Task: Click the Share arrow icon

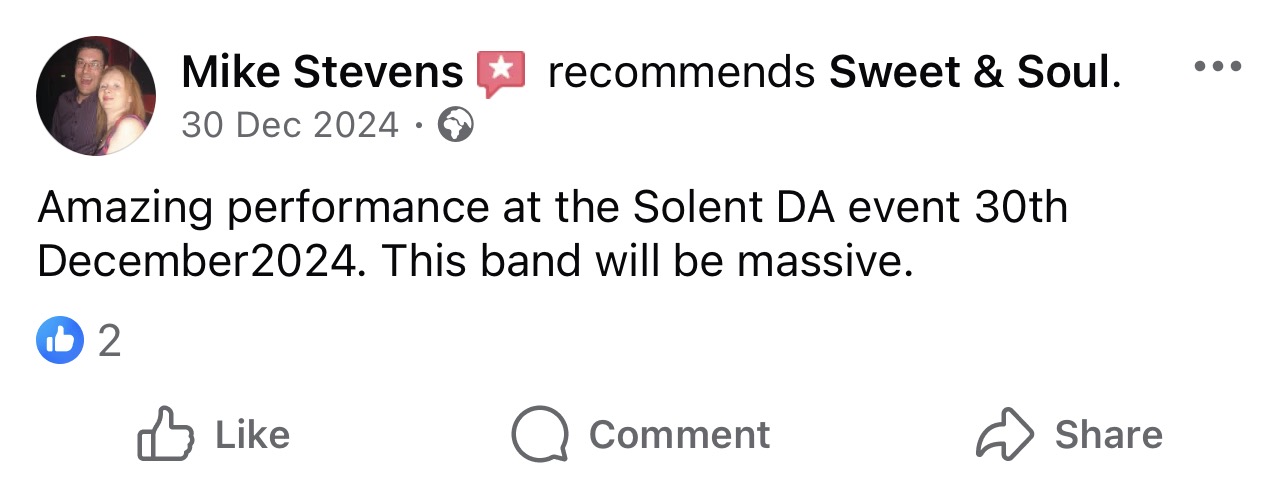Action: pyautogui.click(x=1004, y=434)
